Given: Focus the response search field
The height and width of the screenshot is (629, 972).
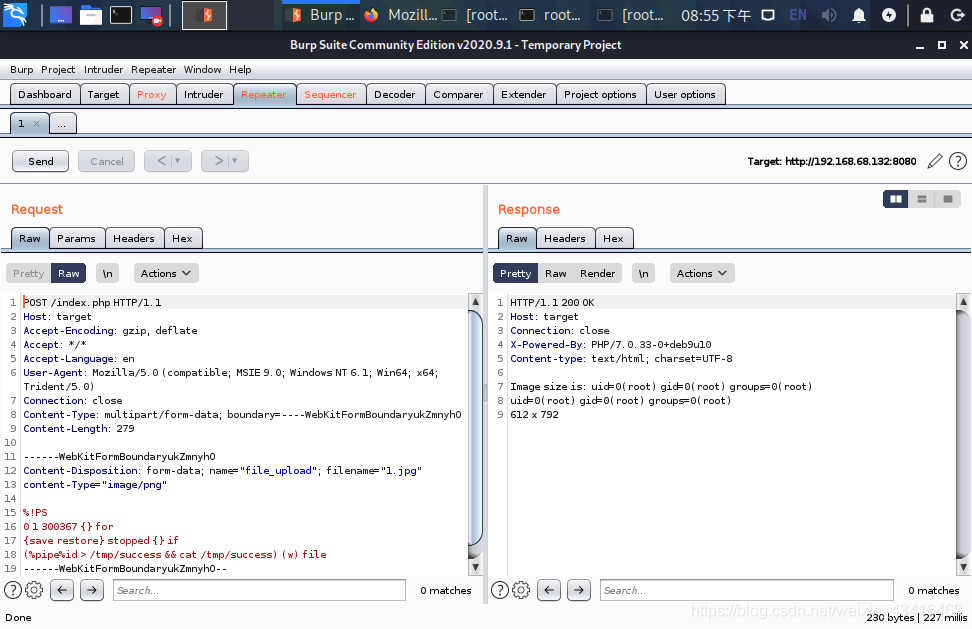Looking at the screenshot, I should pos(746,590).
